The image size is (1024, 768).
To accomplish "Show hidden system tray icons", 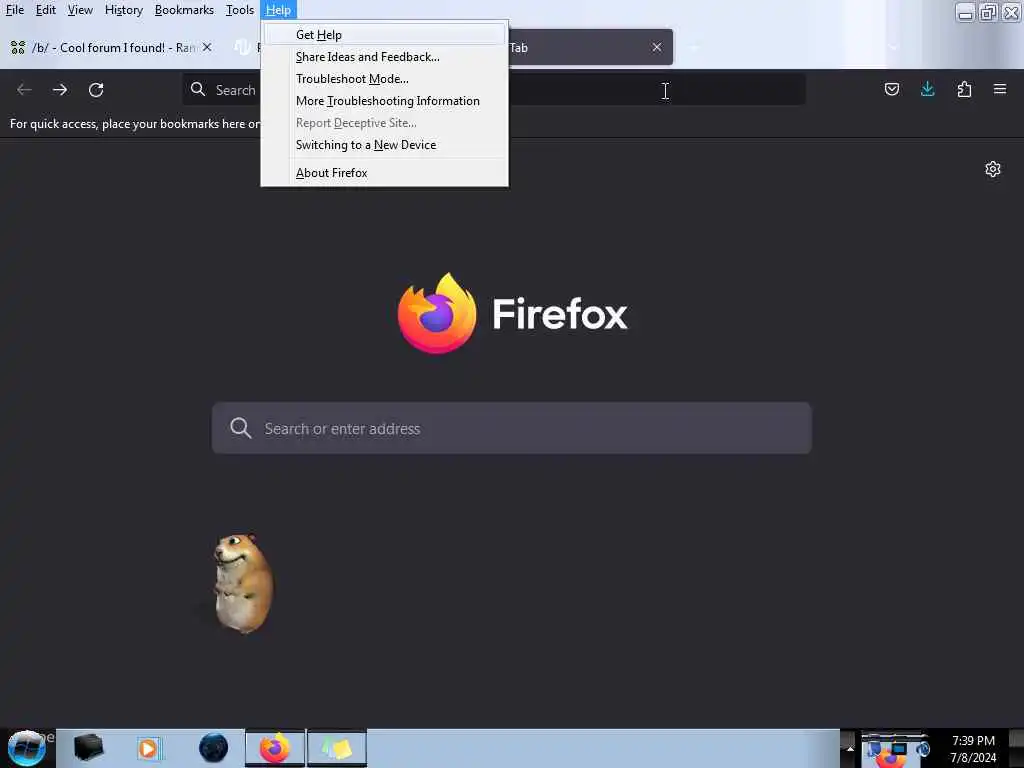I will point(849,748).
